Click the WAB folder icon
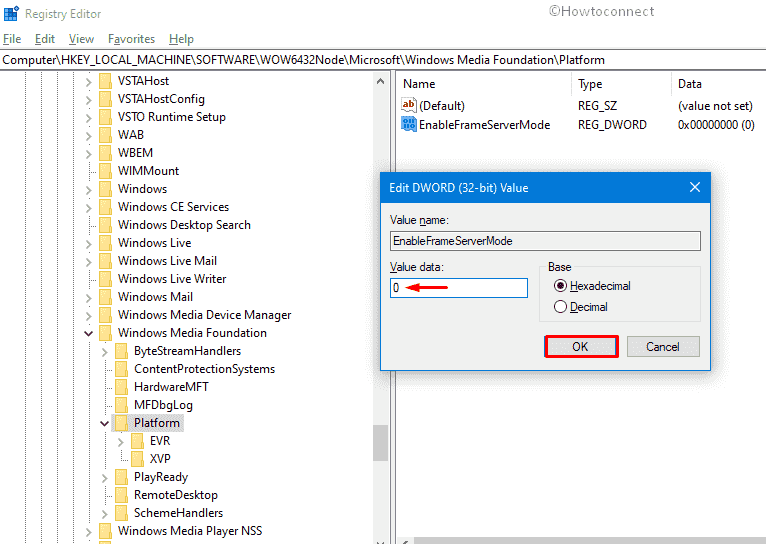Screen dimensions: 766x544 (x=105, y=135)
